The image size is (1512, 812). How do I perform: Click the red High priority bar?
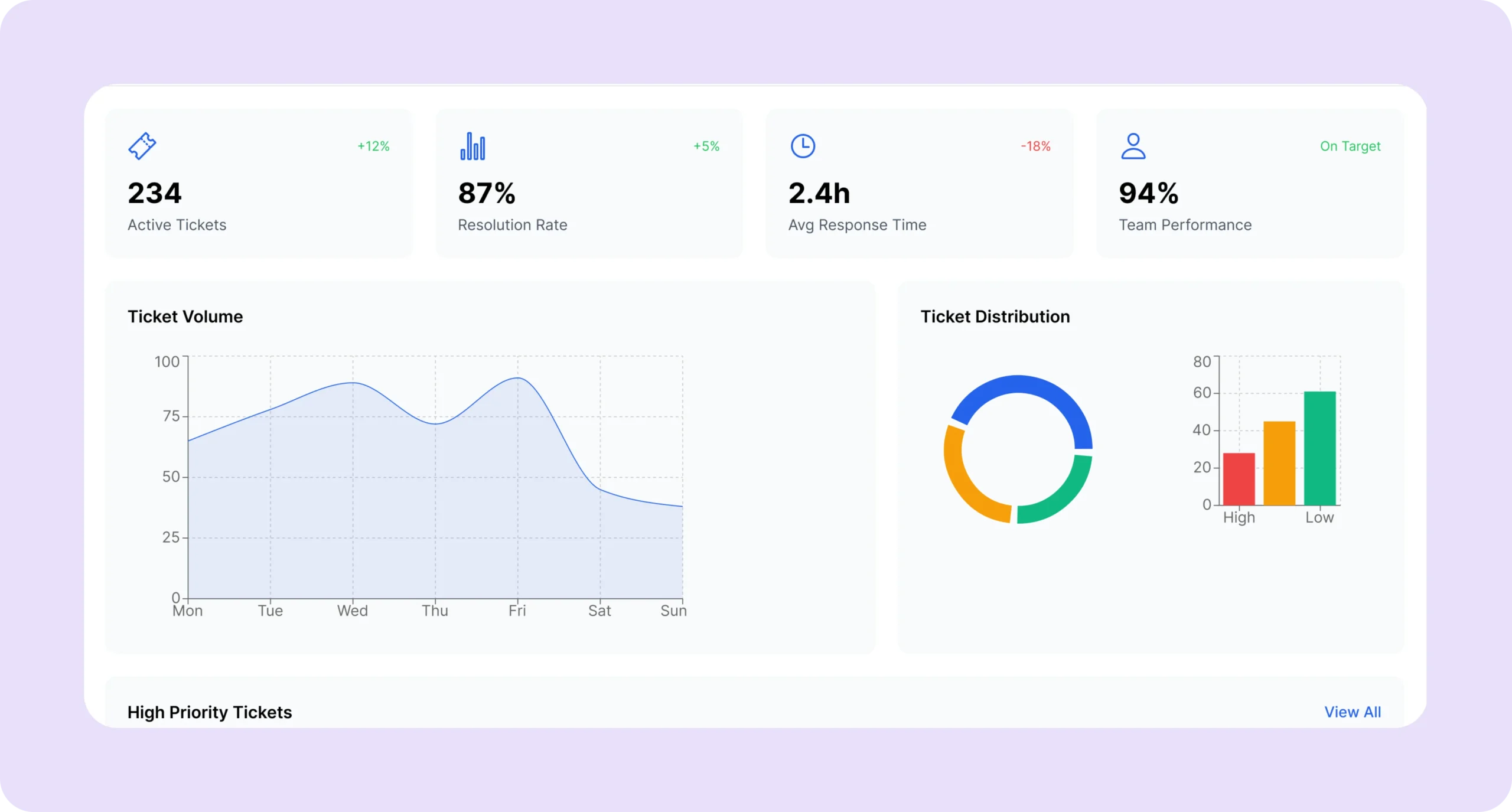[x=1239, y=479]
